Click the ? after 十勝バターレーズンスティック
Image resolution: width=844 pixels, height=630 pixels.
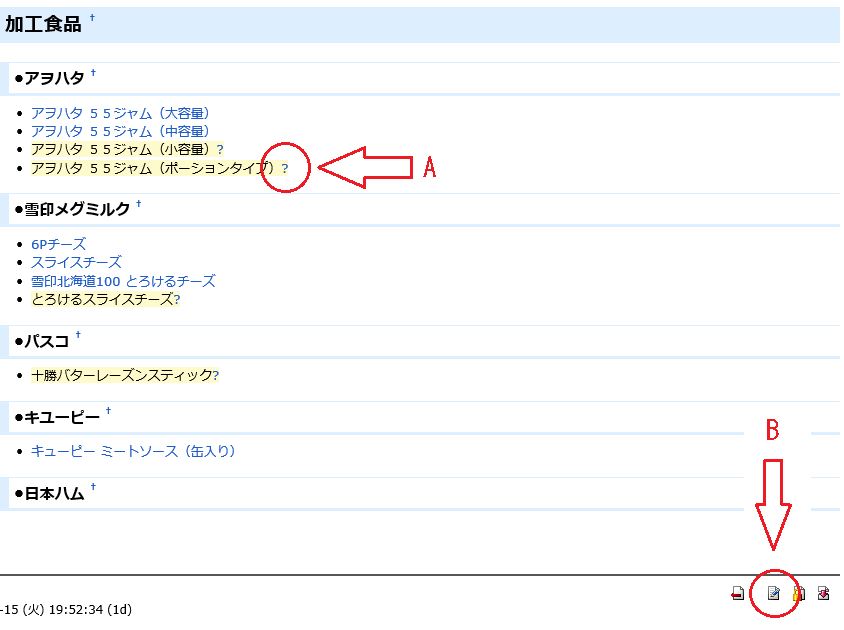(x=216, y=376)
